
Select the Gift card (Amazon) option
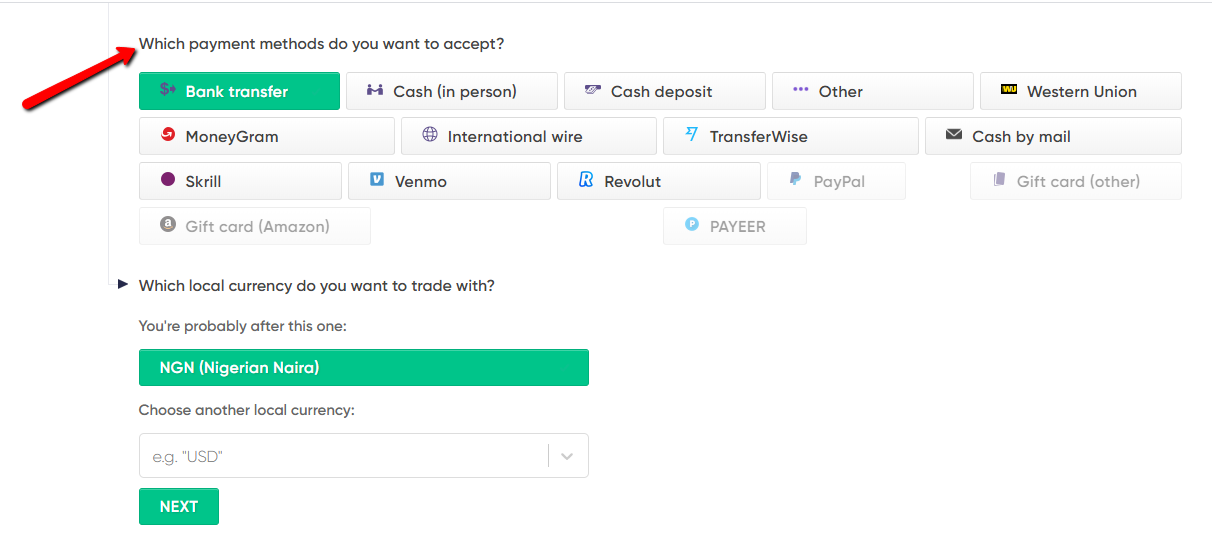pos(255,226)
